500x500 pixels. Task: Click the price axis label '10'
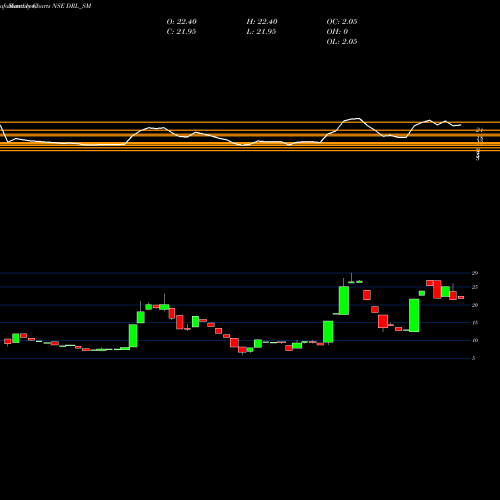(x=475, y=340)
